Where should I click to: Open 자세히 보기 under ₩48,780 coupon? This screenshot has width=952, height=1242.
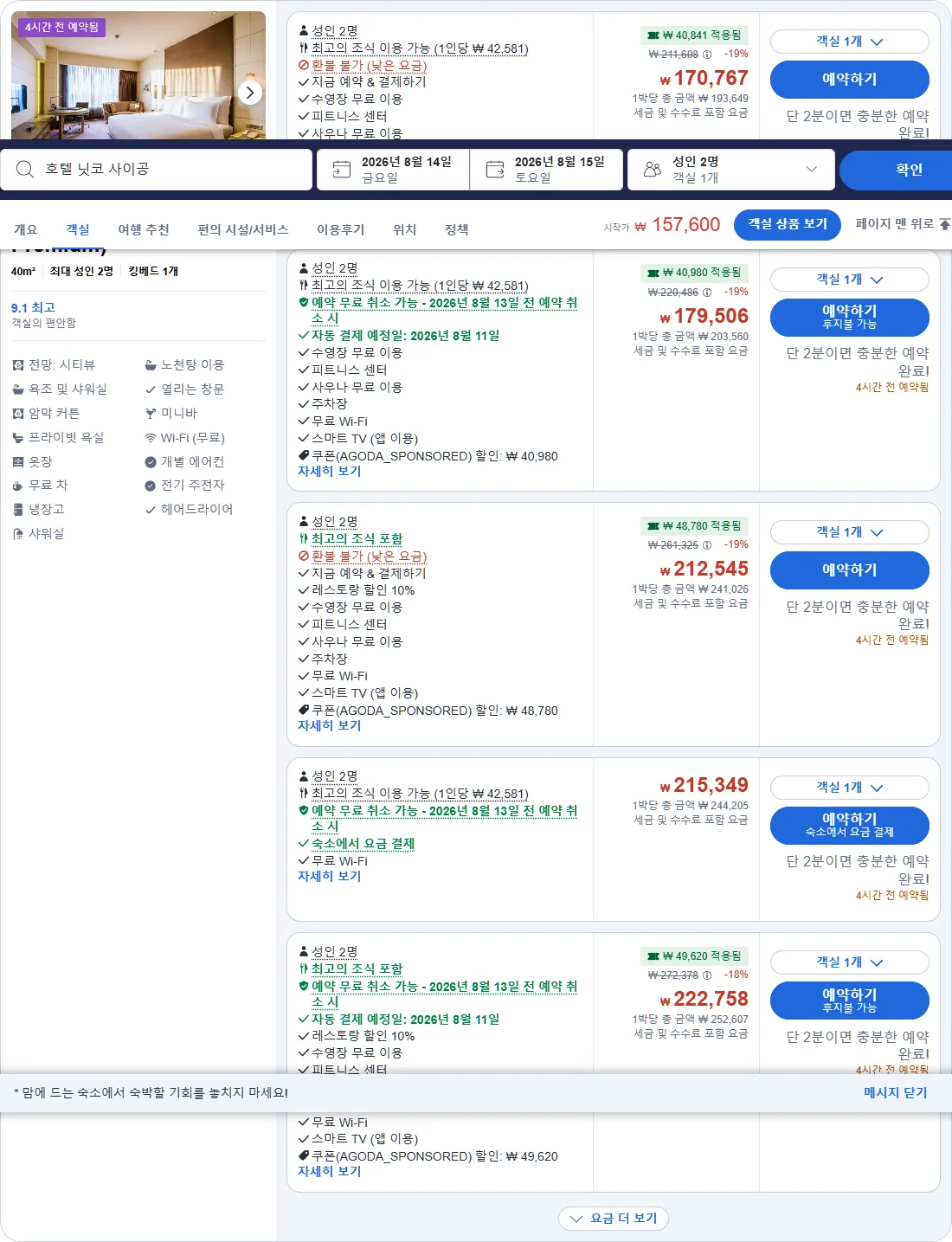click(x=330, y=726)
